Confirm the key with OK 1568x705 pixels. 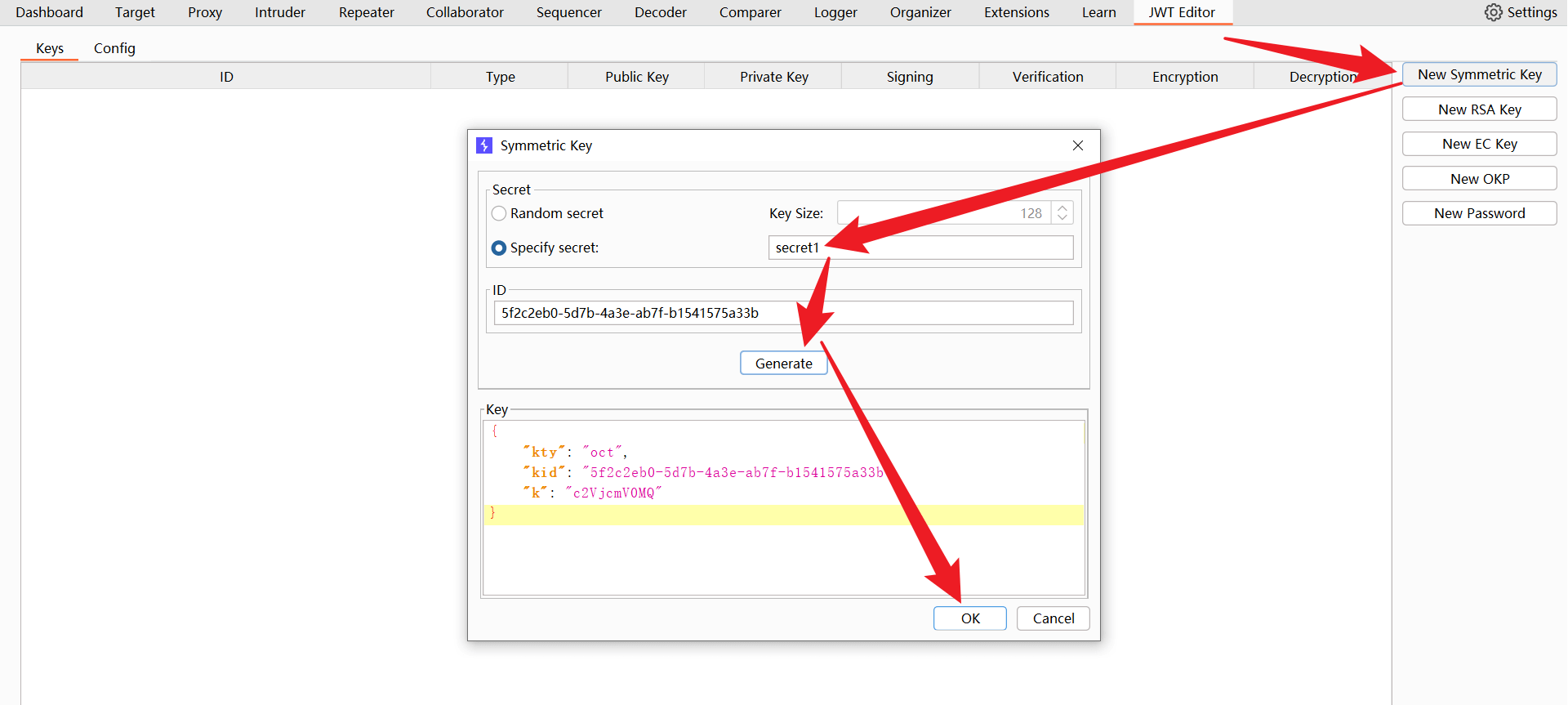tap(969, 618)
